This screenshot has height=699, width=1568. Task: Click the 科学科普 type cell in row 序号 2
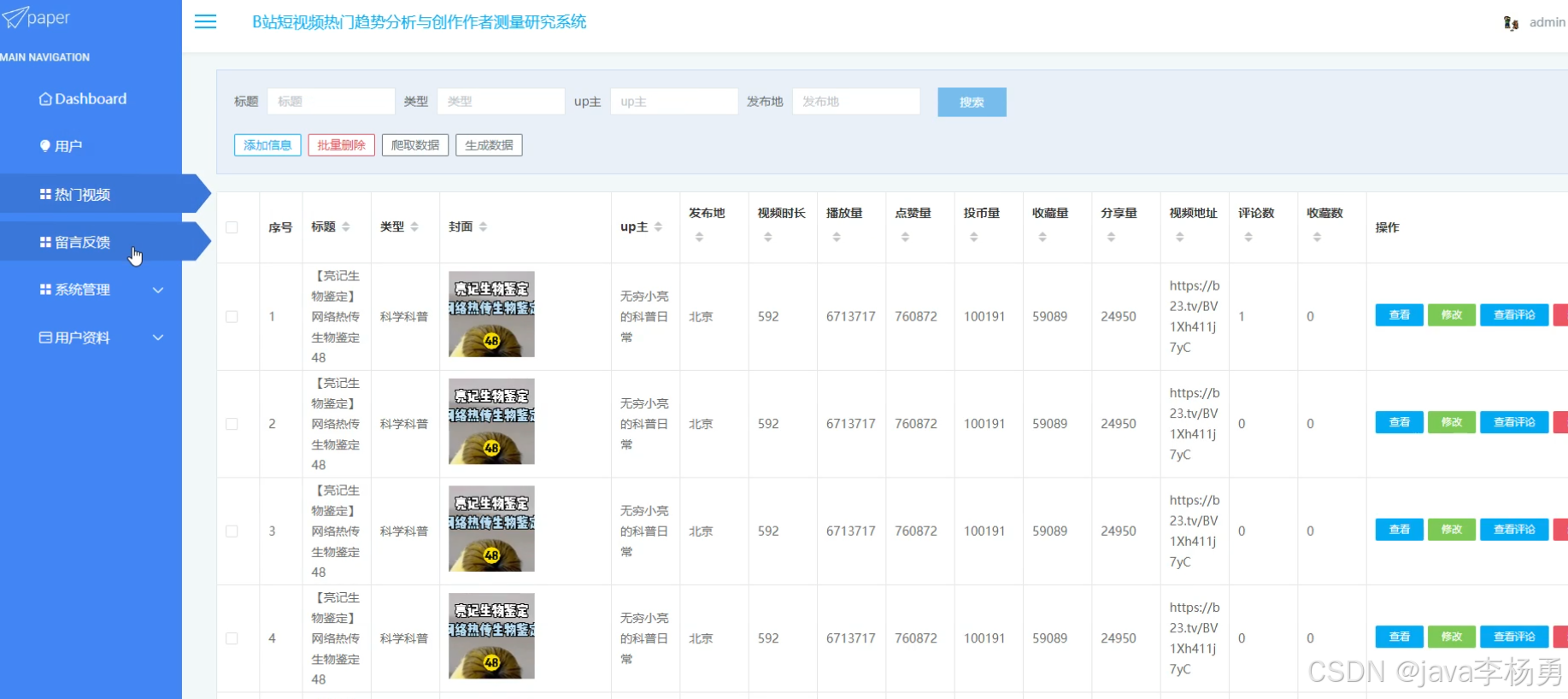(x=404, y=424)
